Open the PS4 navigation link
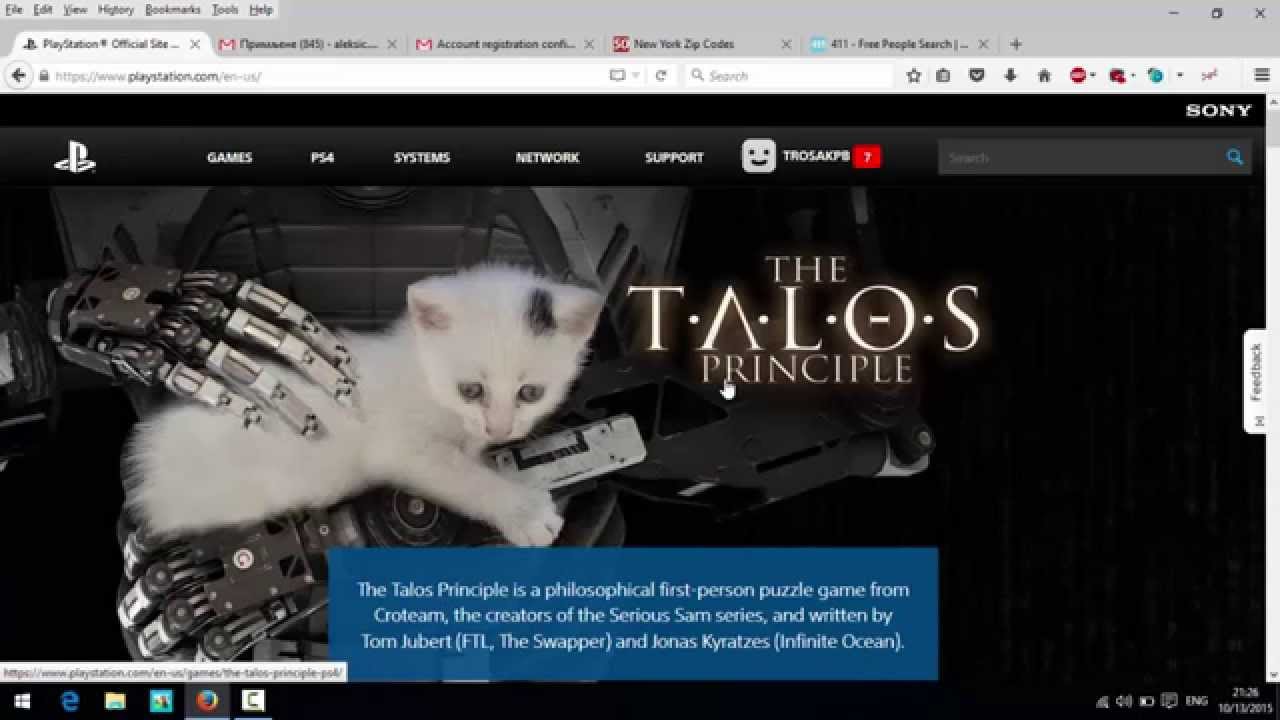Screen dimensions: 1280x720 (x=322, y=157)
